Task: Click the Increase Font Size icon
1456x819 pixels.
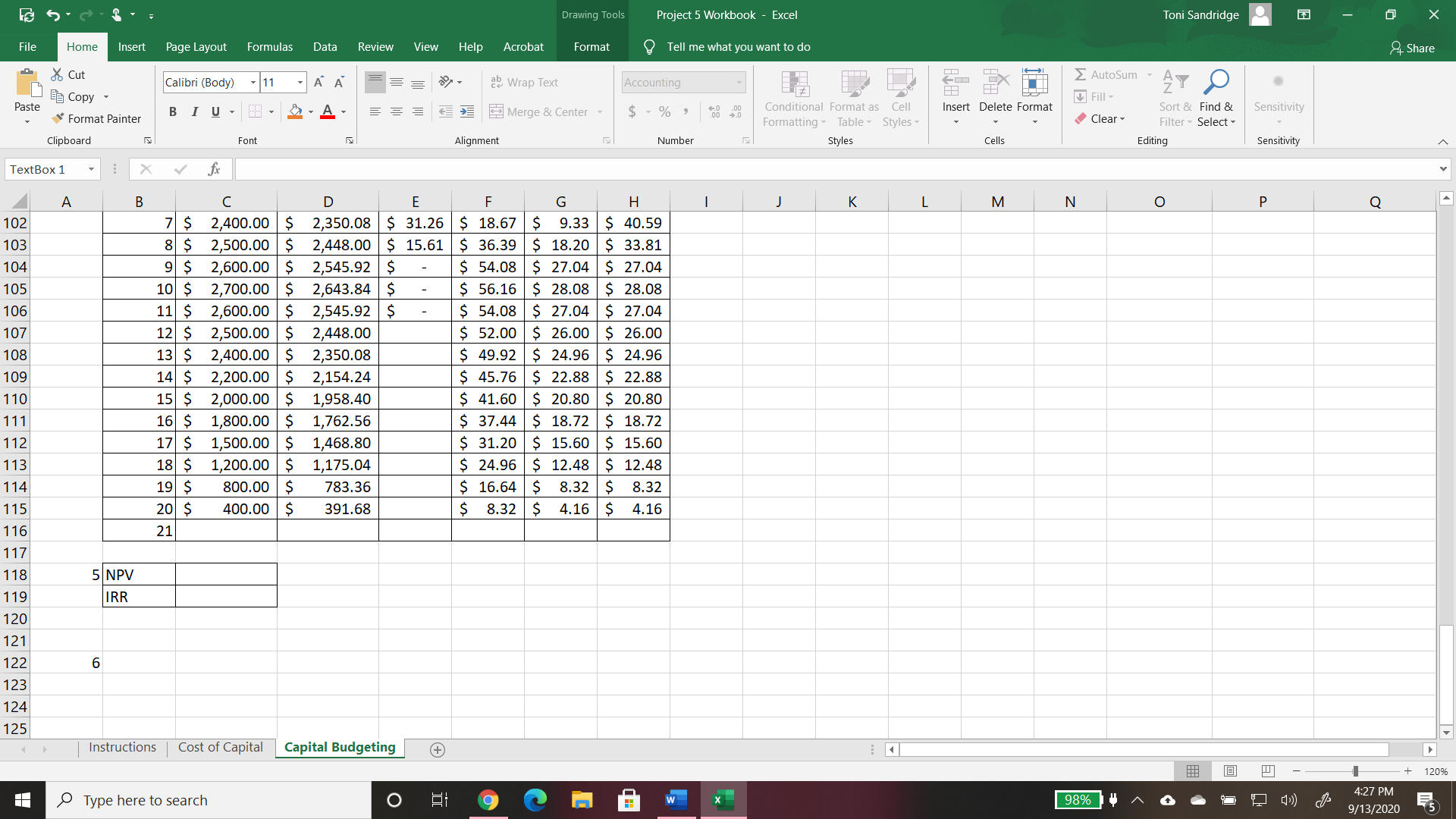Action: [x=318, y=82]
